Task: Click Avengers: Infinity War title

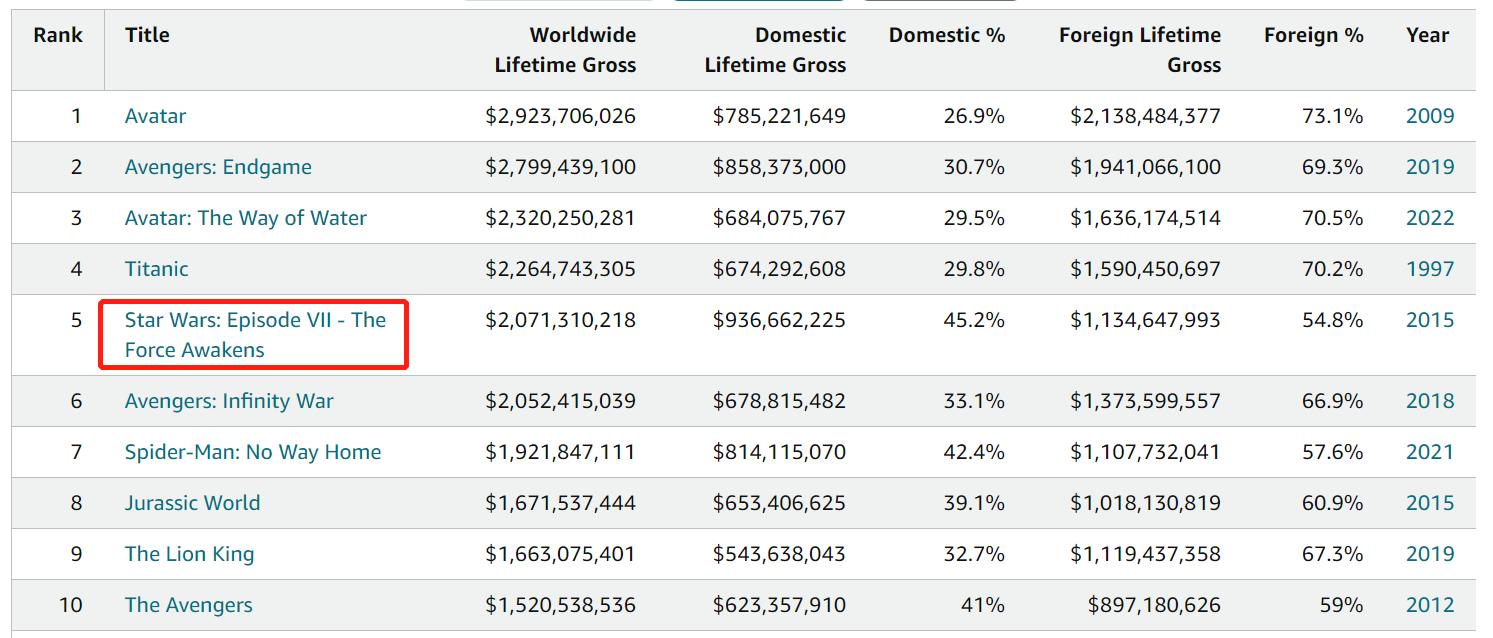Action: (x=229, y=401)
